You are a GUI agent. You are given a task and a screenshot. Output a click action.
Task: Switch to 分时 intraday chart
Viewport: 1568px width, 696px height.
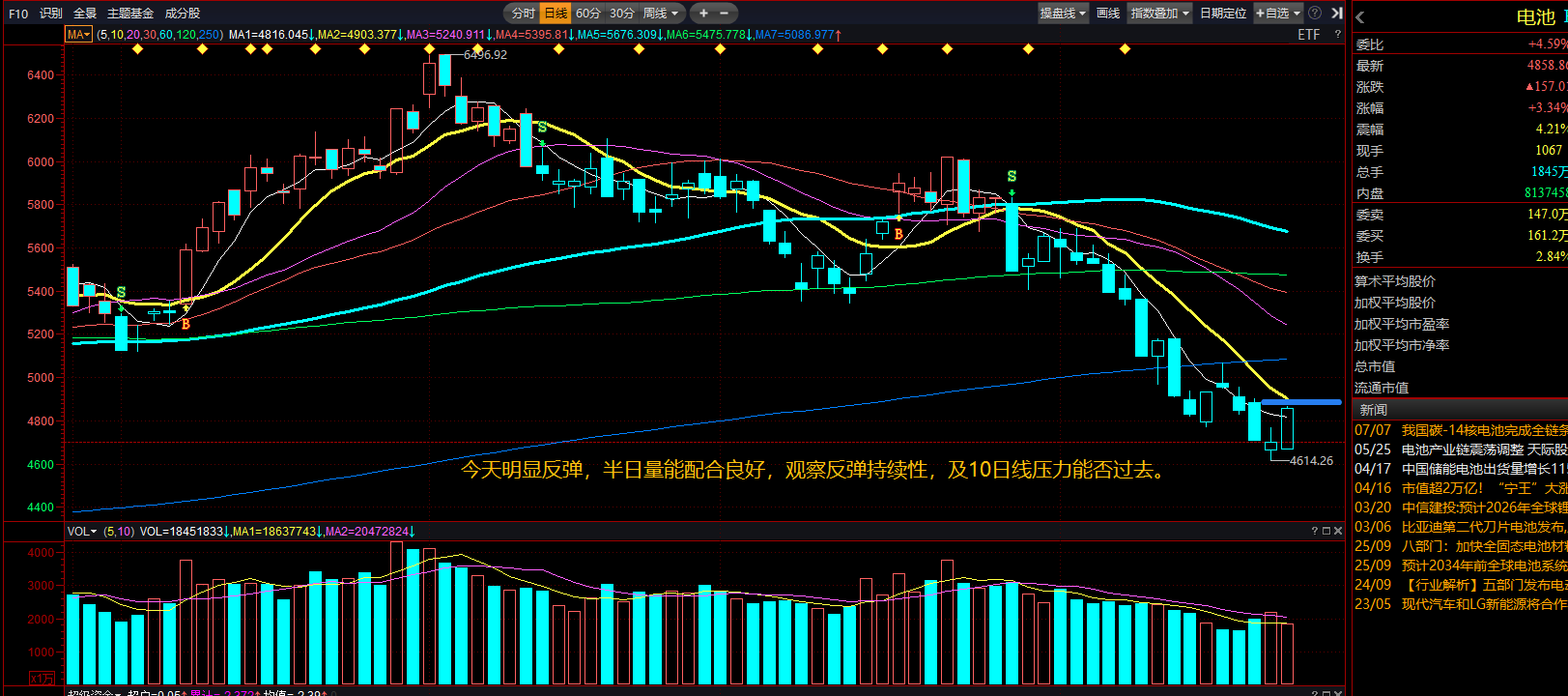(x=523, y=13)
